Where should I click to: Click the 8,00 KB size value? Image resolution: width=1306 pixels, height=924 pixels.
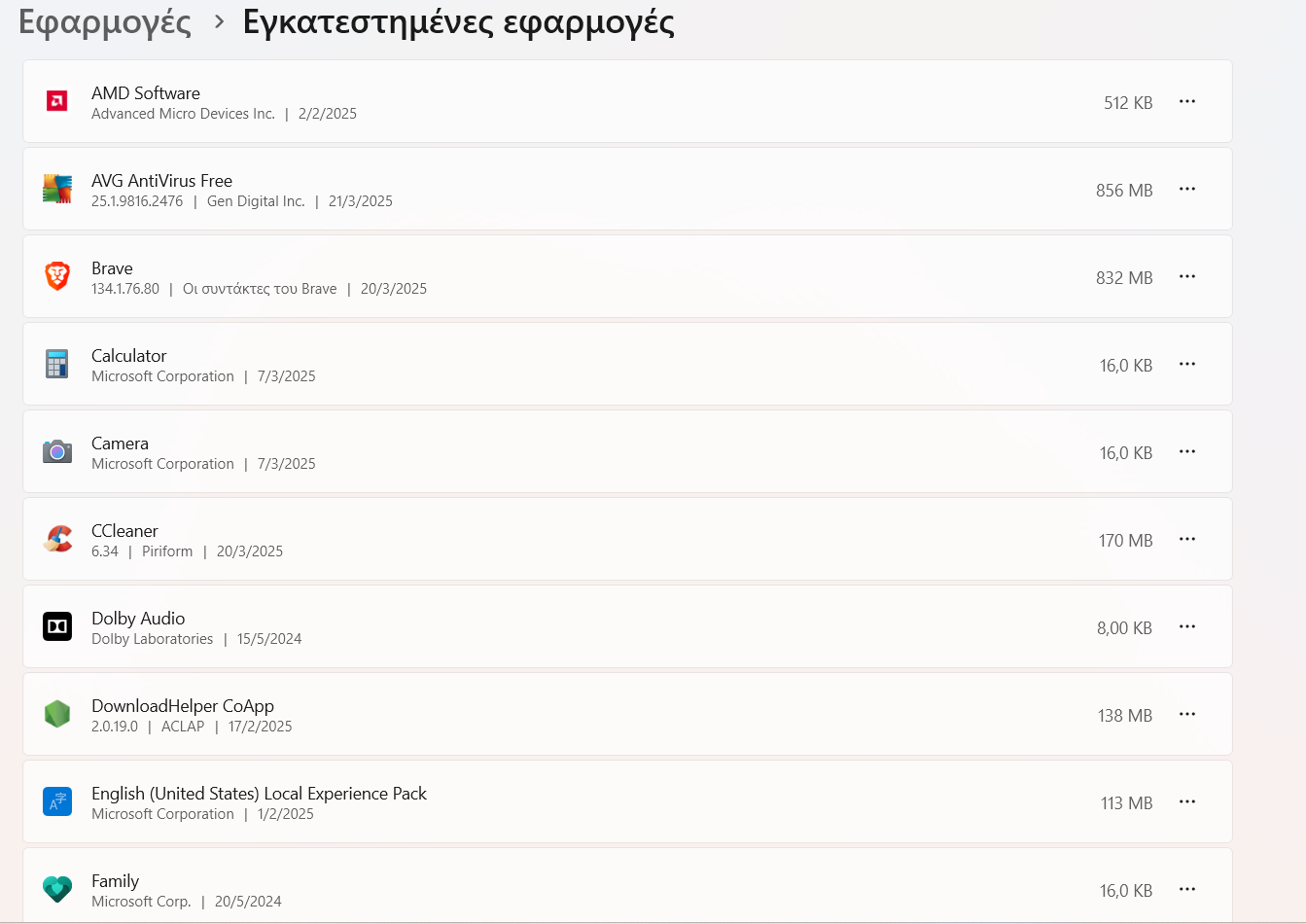point(1125,628)
